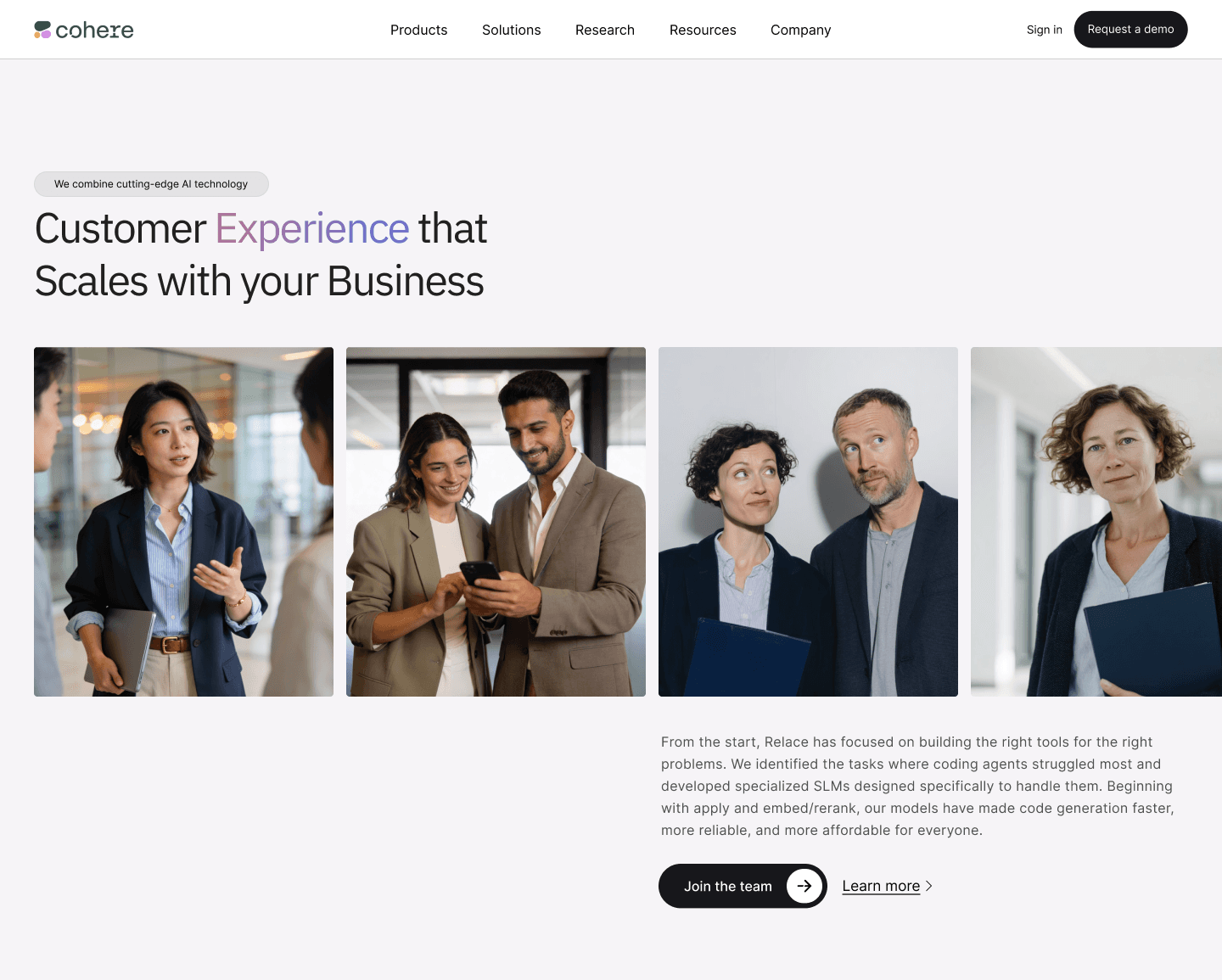Open the Research nav item
Viewport: 1222px width, 980px height.
(605, 30)
